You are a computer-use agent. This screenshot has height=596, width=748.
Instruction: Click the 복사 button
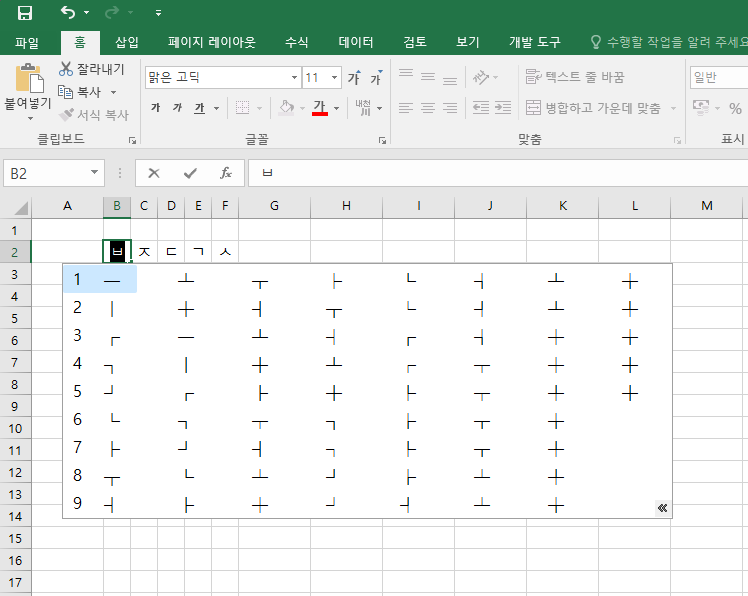[80, 92]
